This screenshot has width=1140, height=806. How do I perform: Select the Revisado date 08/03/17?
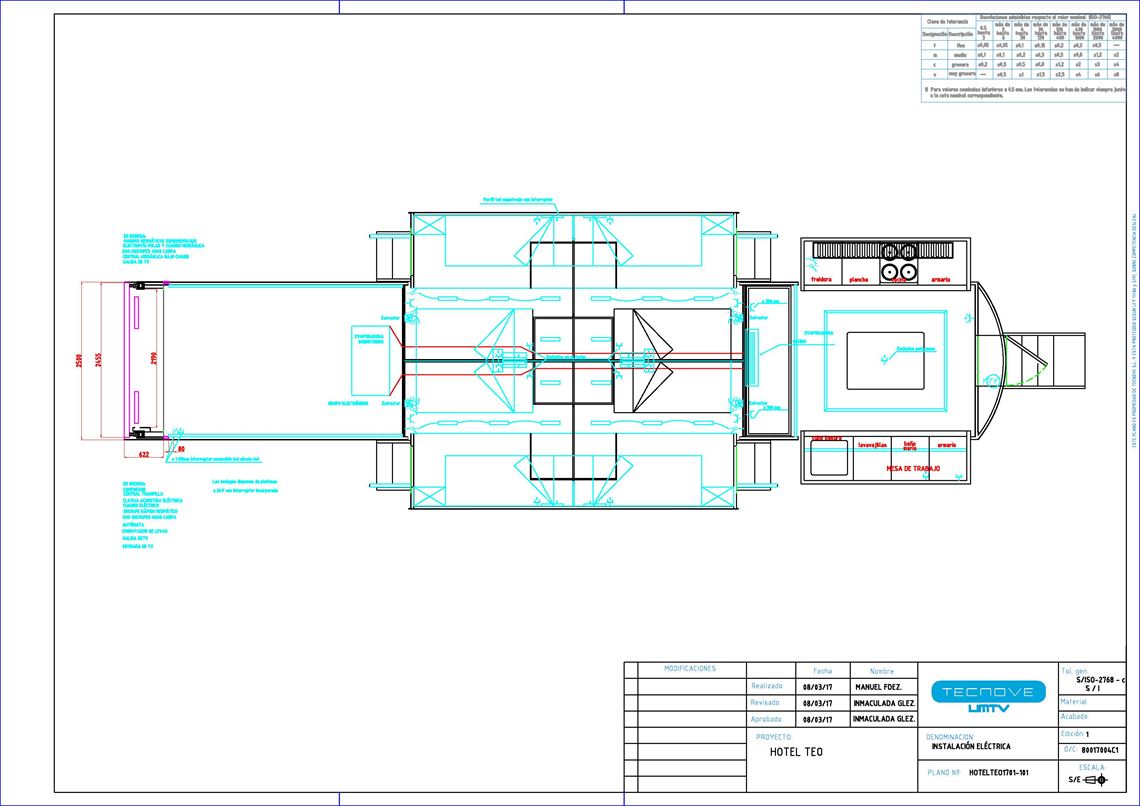pos(816,702)
